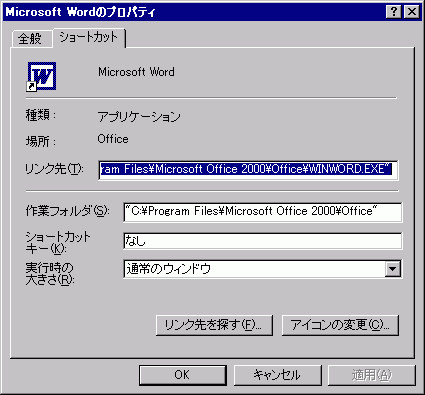Click the アイコンの変更 button

[x=340, y=325]
